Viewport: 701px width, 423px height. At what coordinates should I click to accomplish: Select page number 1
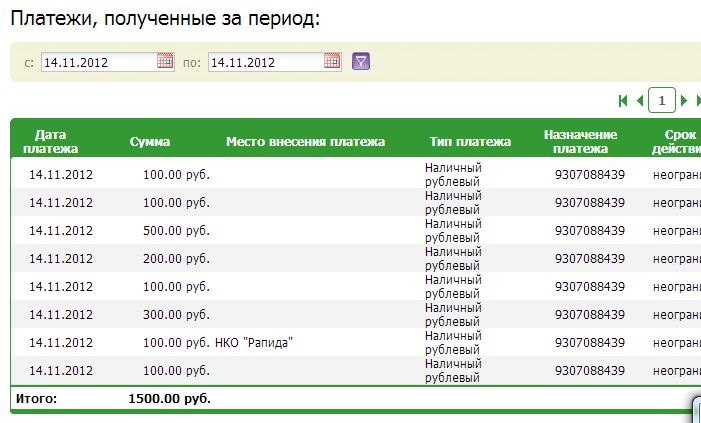[x=662, y=101]
